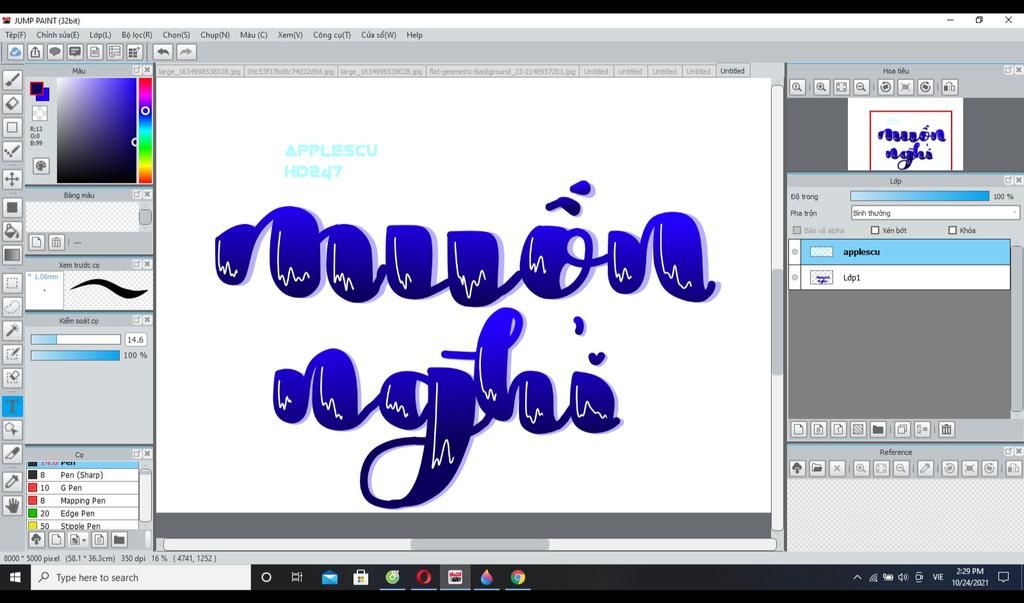This screenshot has width=1024, height=603.
Task: Open the Công cụ(T) menu
Action: (x=332, y=35)
